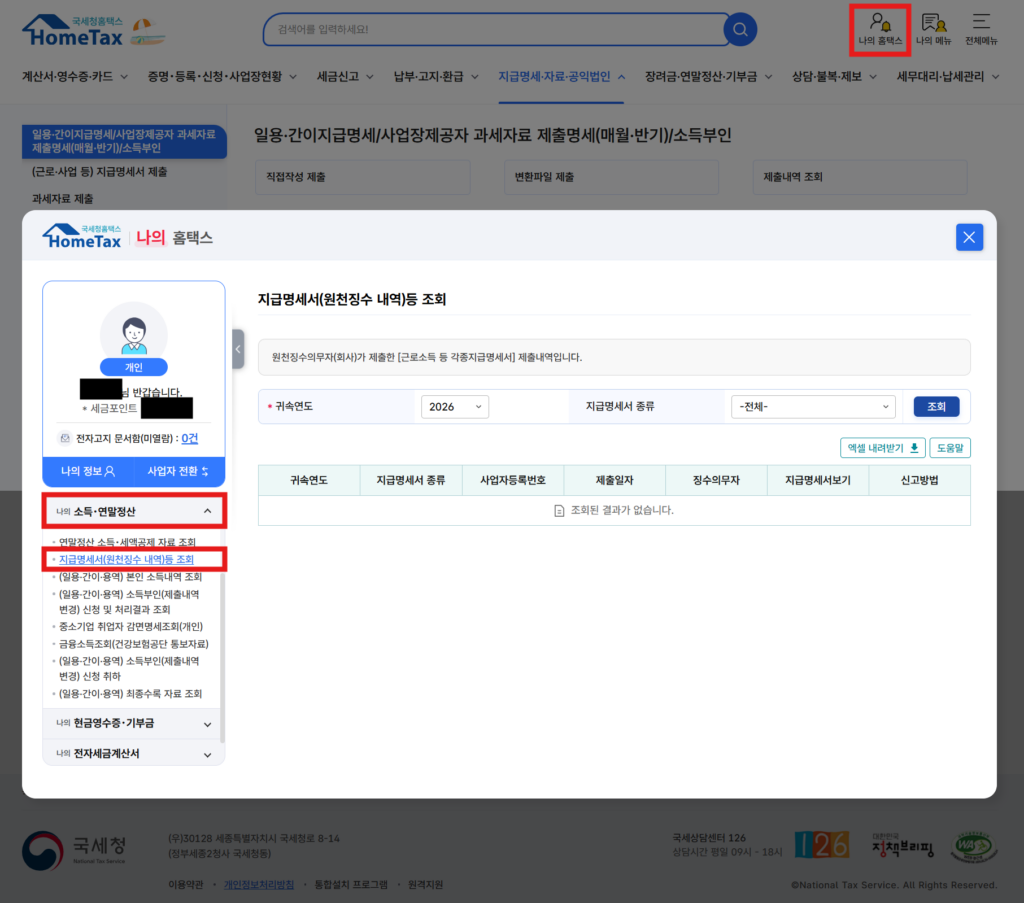
Task: Click the 국세청 logo in footer
Action: (x=74, y=850)
